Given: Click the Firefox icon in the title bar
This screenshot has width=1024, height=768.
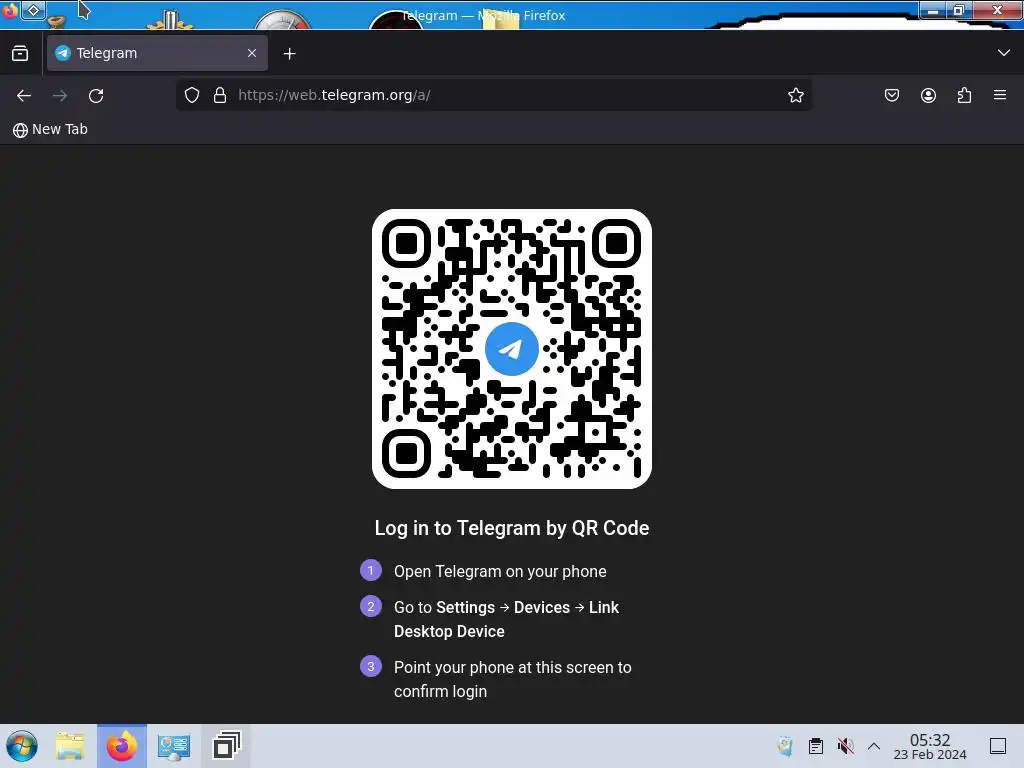Looking at the screenshot, I should [x=9, y=10].
